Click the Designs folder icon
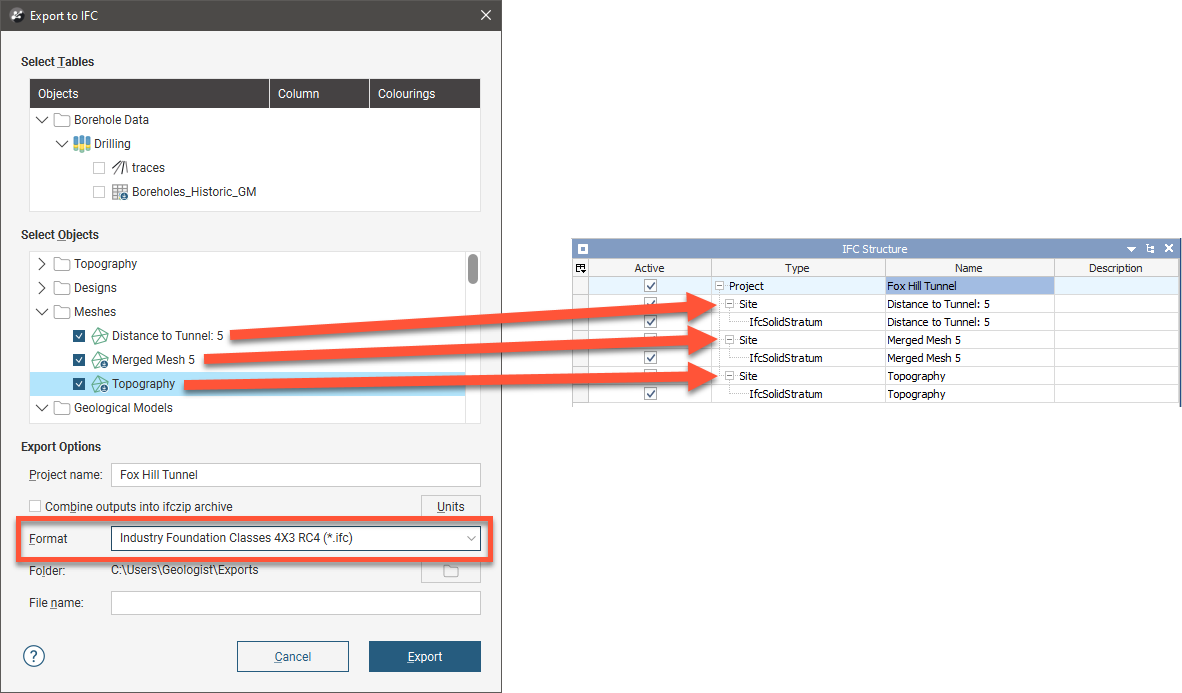1182x693 pixels. pos(62,288)
